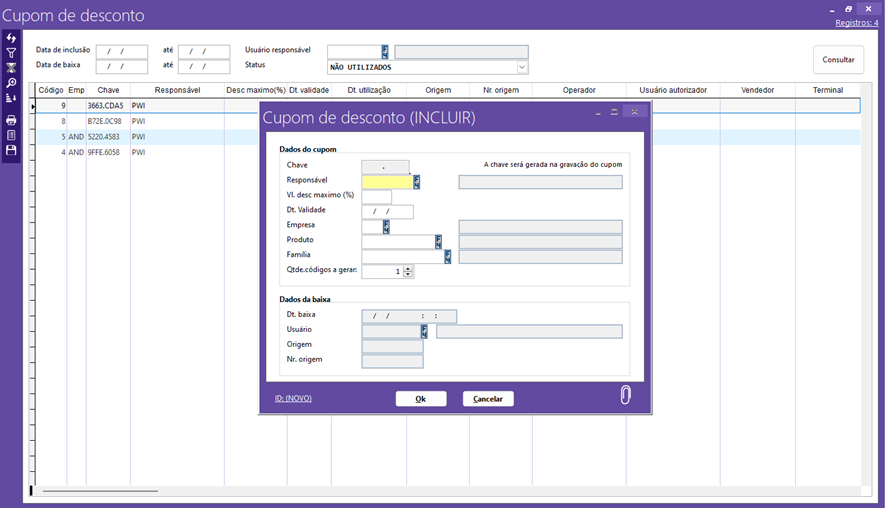Click the ID: (NOVO) link
The height and width of the screenshot is (508, 886).
click(x=293, y=398)
